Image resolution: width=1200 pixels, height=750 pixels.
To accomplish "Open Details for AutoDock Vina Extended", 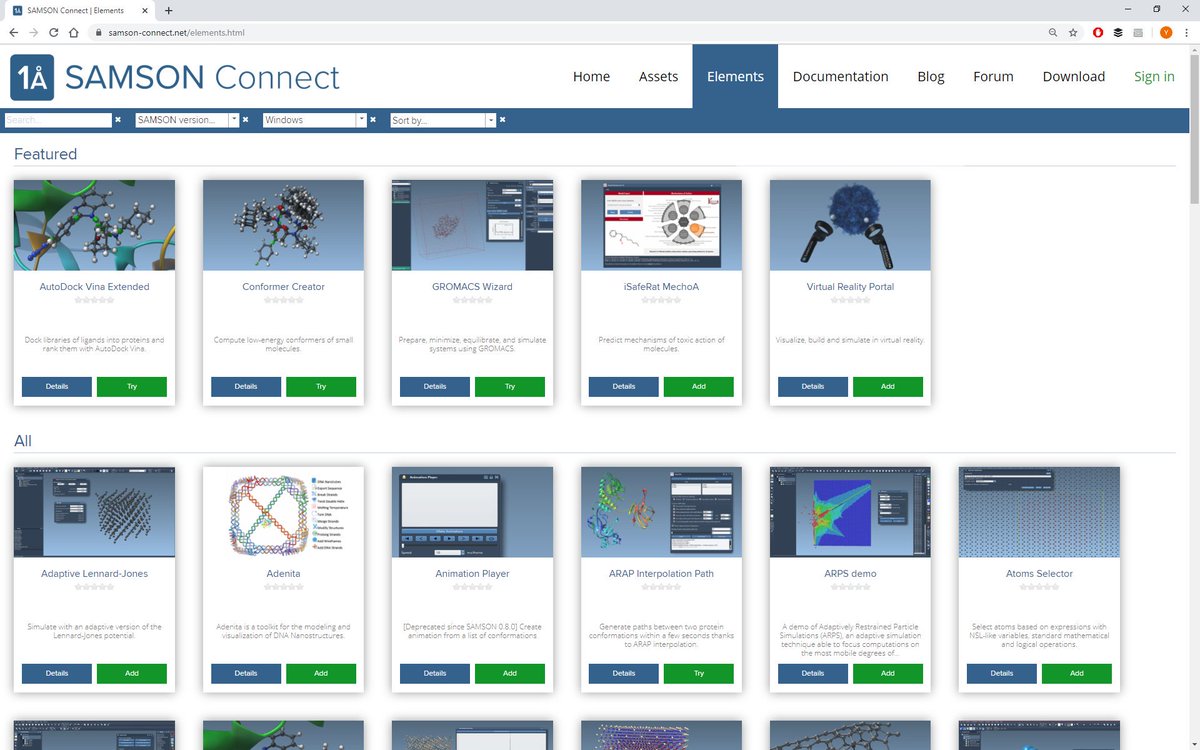I will [57, 386].
